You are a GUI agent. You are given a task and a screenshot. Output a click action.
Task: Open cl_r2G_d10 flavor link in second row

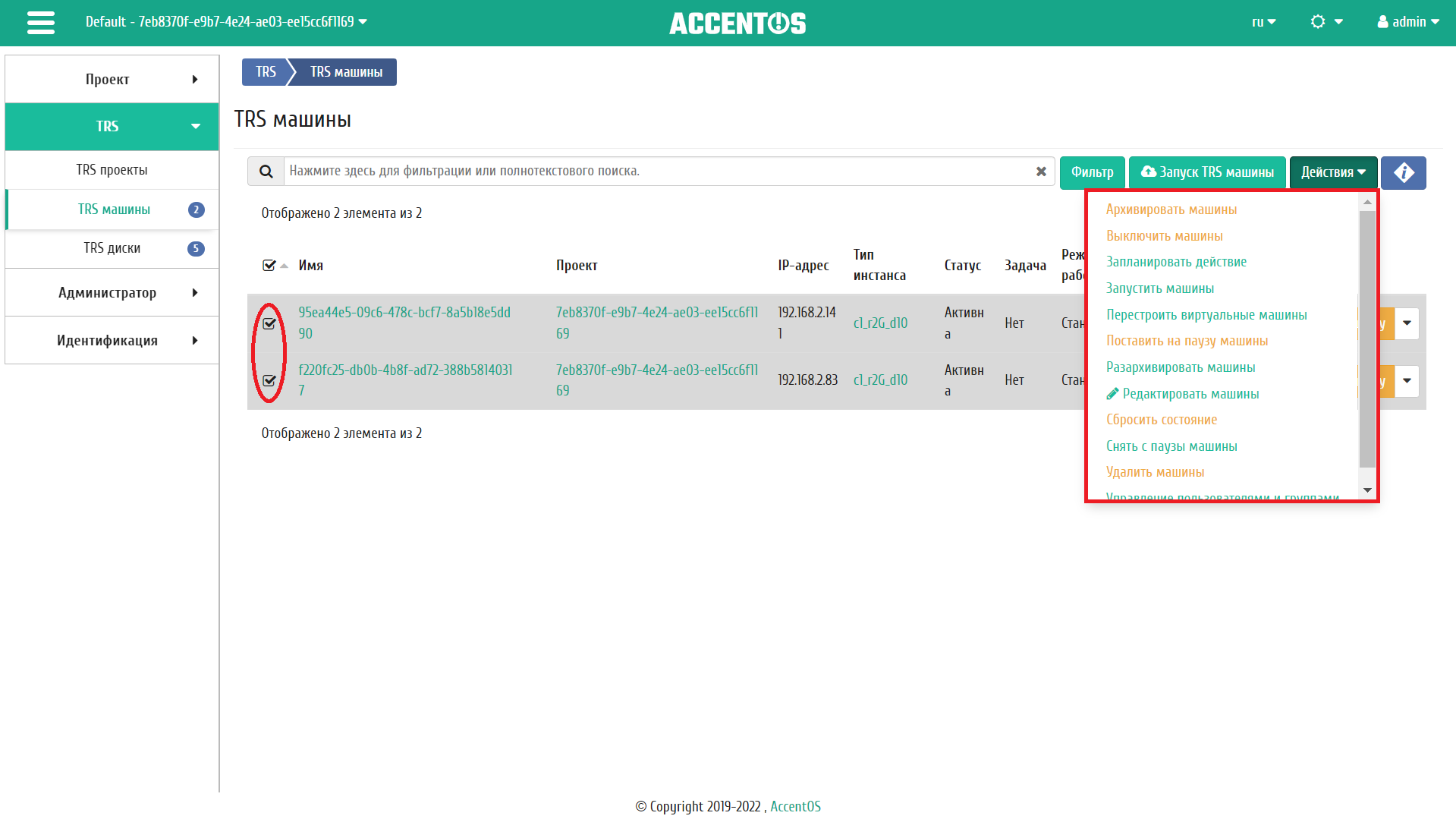click(x=880, y=380)
